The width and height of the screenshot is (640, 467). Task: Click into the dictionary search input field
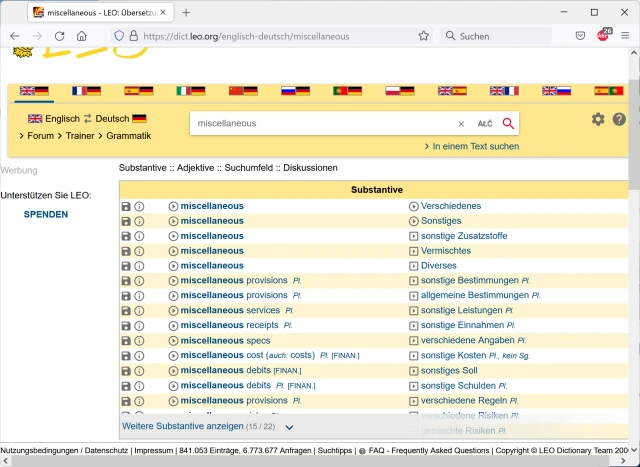pos(320,124)
